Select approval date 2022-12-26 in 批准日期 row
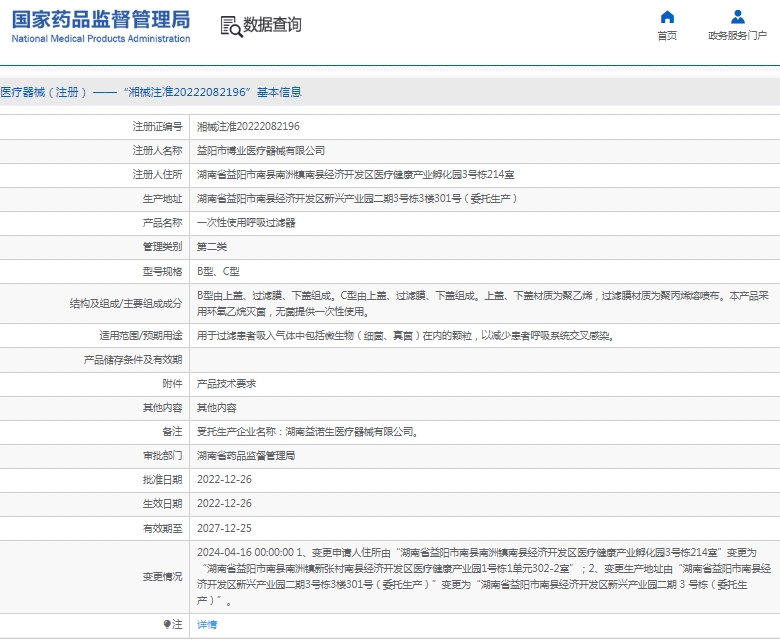The image size is (780, 642). point(224,479)
